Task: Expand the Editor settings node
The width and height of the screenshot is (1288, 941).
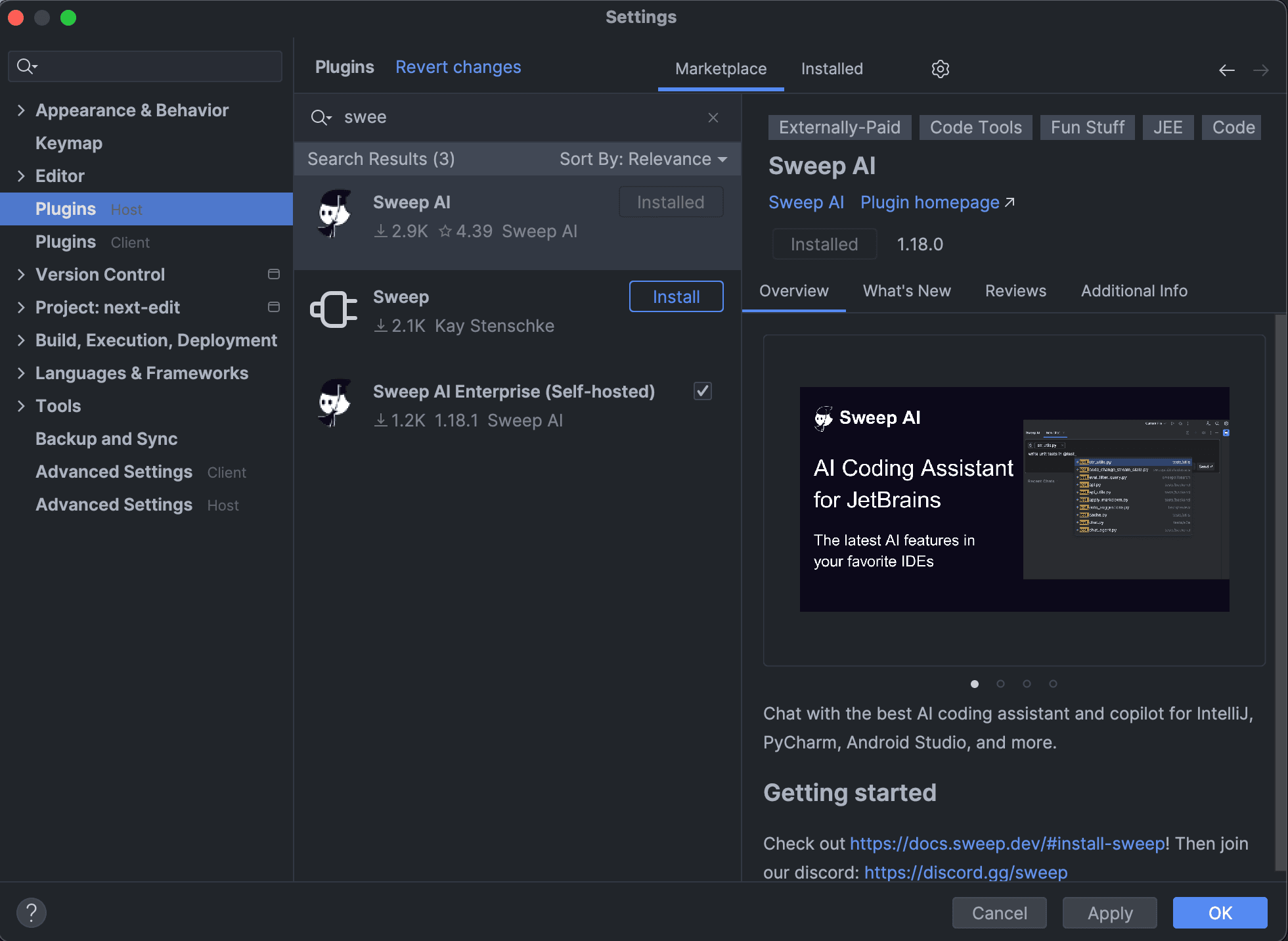Action: point(21,176)
